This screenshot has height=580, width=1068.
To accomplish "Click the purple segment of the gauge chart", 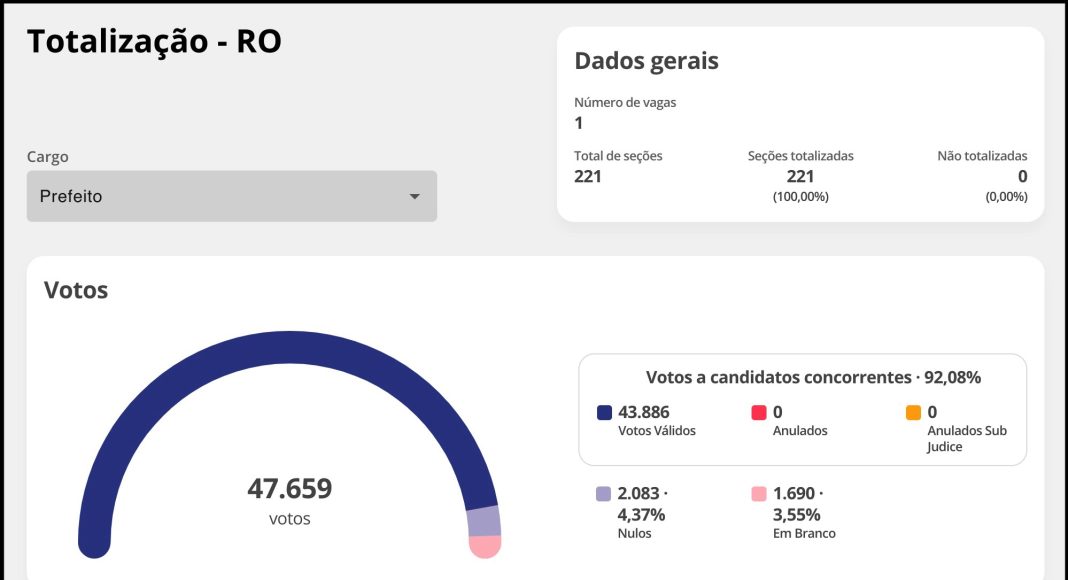I will pyautogui.click(x=484, y=520).
